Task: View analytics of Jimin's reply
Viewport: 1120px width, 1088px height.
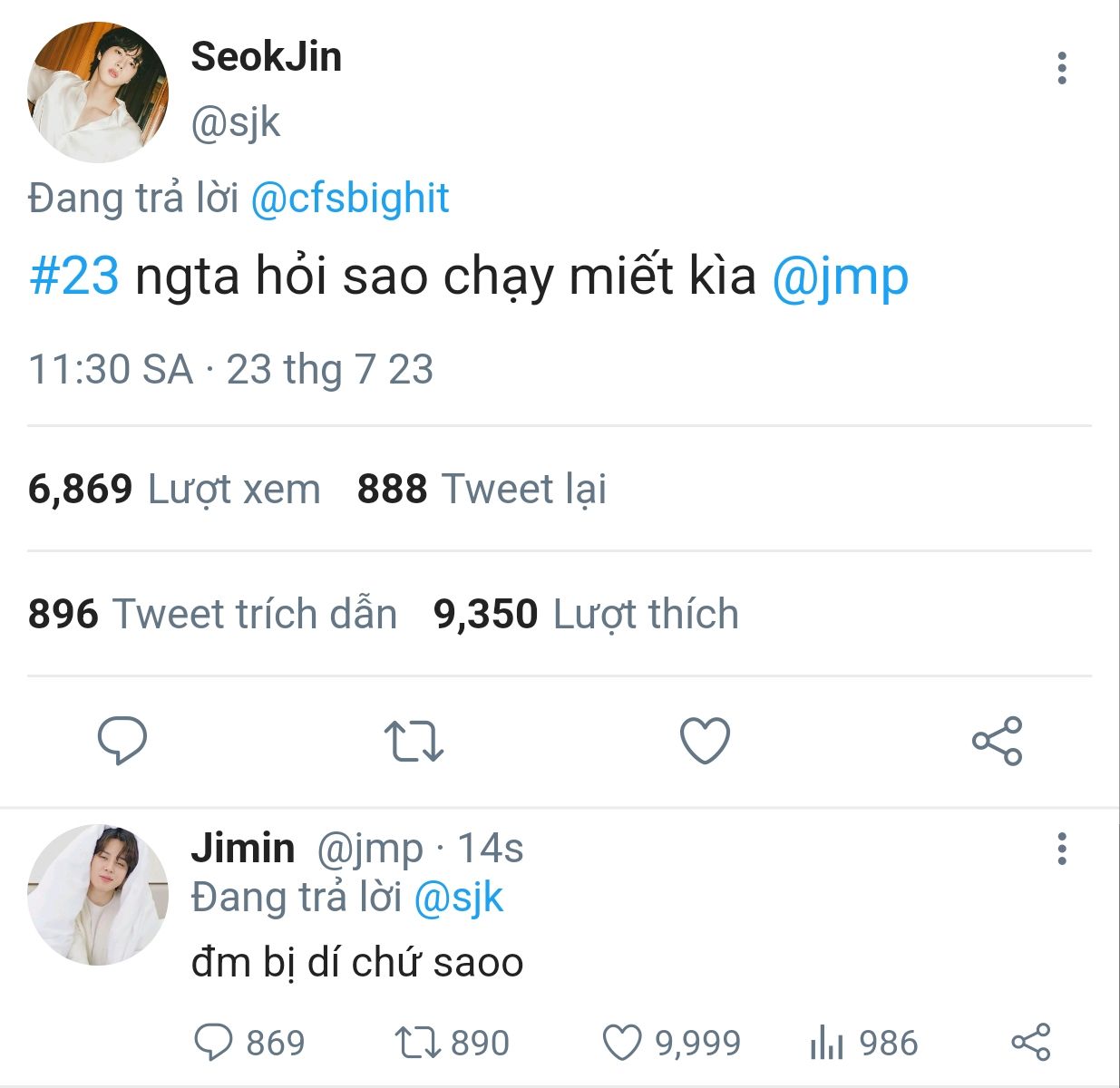Action: pyautogui.click(x=826, y=1043)
